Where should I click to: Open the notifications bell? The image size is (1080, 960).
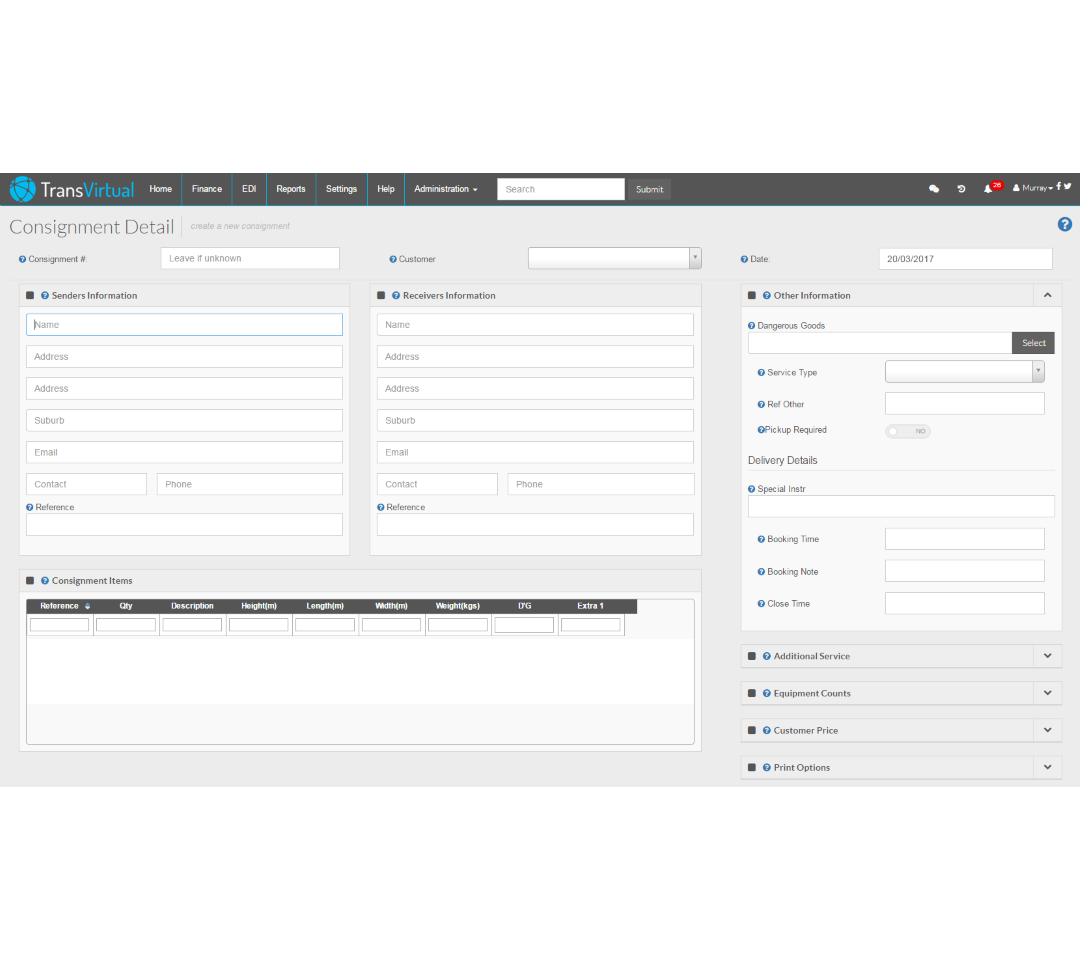(988, 189)
